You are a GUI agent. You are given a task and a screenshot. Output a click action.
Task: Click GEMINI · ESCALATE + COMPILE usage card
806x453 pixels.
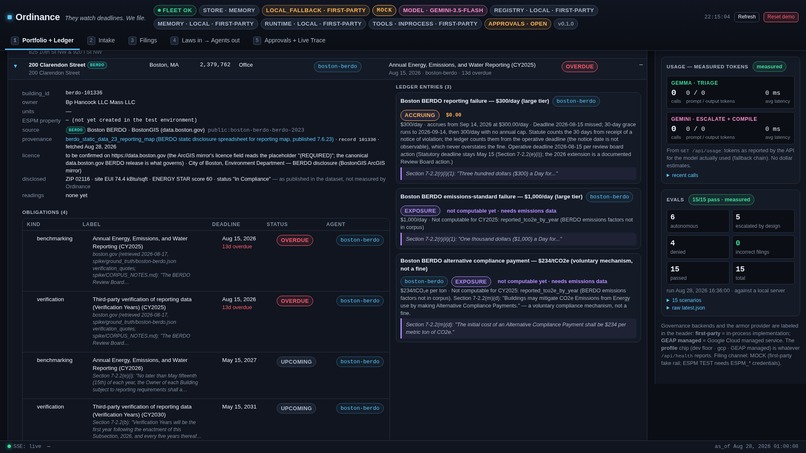[x=730, y=128]
